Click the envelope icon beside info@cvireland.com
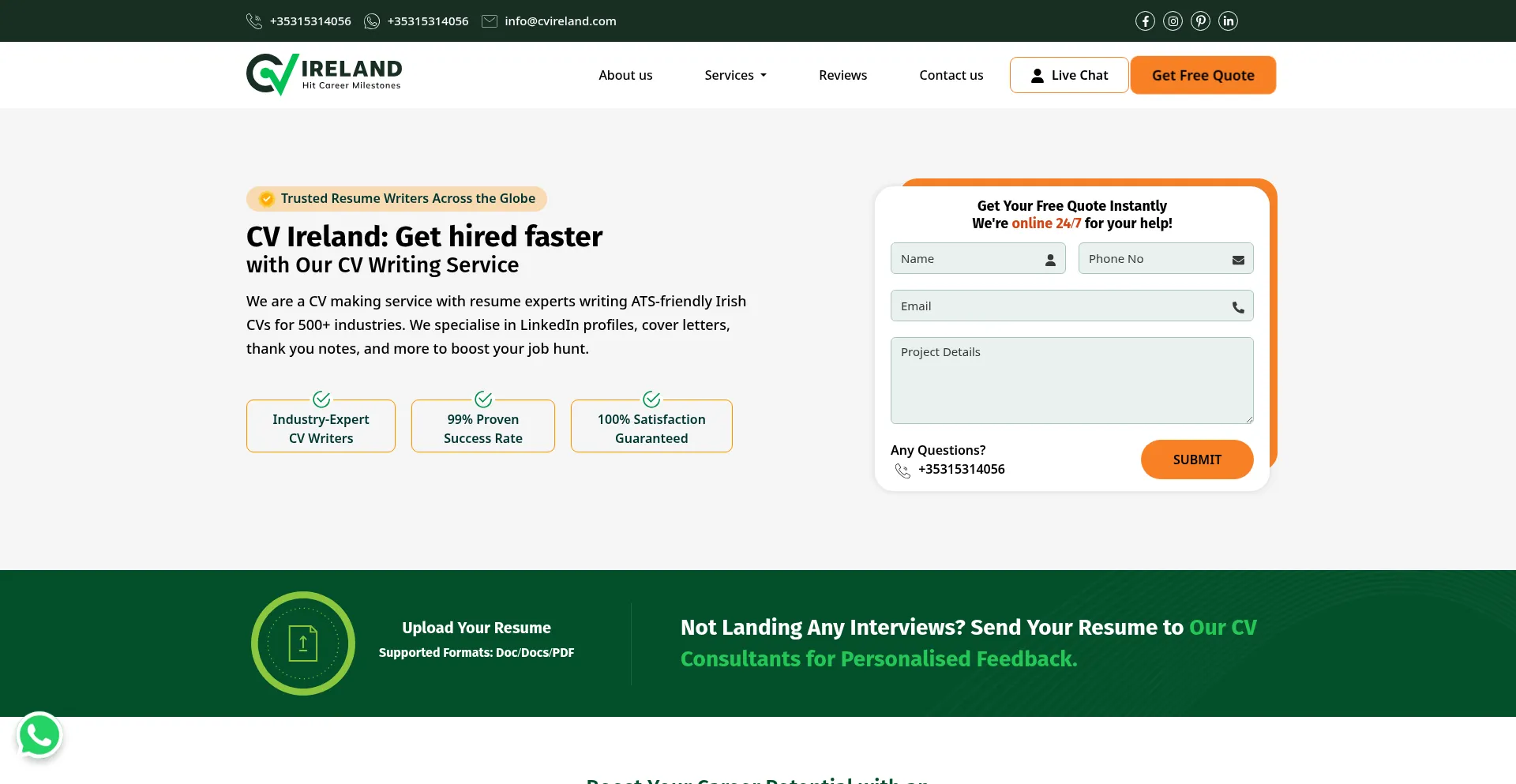This screenshot has width=1516, height=784. pos(490,21)
